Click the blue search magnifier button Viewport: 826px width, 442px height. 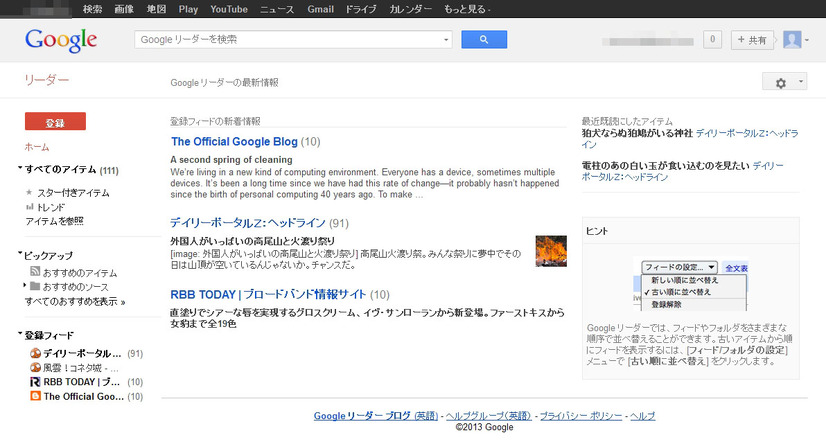point(484,40)
